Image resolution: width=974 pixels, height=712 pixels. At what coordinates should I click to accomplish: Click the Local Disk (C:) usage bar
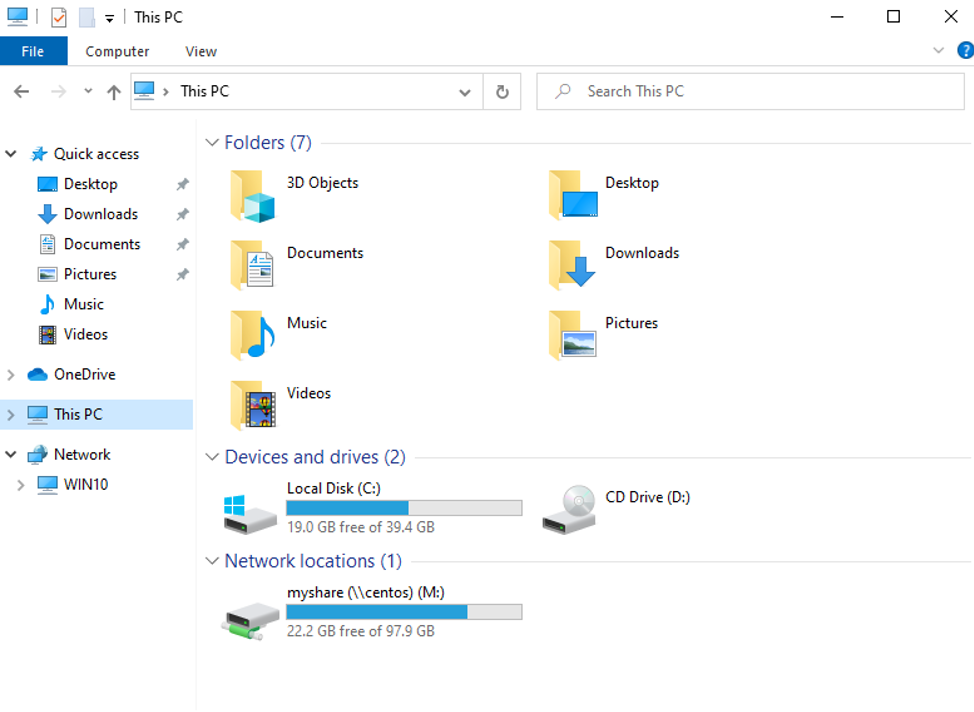pos(404,507)
